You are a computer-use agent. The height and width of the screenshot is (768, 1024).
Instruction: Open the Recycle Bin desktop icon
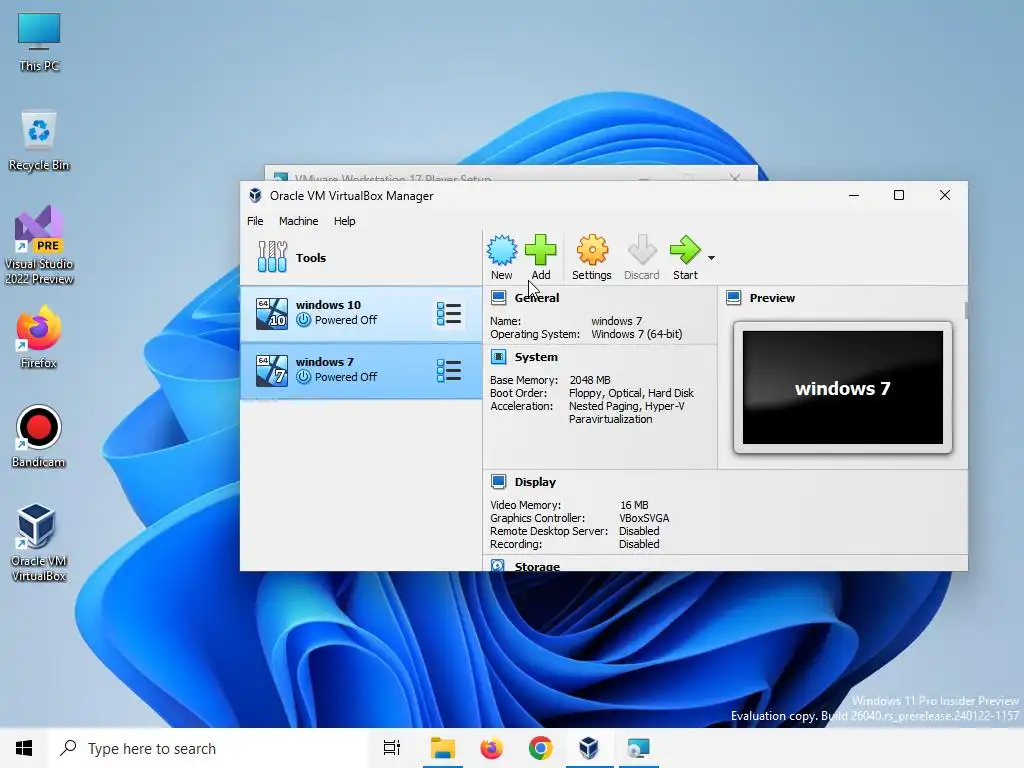point(39,141)
